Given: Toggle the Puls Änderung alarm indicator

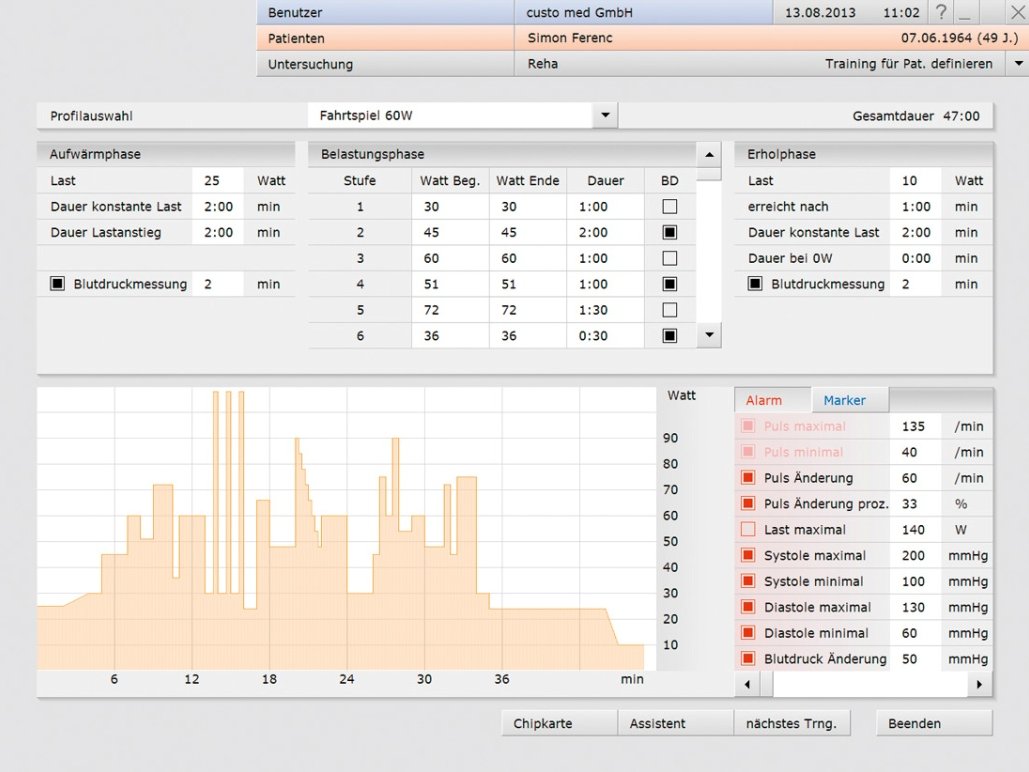Looking at the screenshot, I should click(x=747, y=478).
